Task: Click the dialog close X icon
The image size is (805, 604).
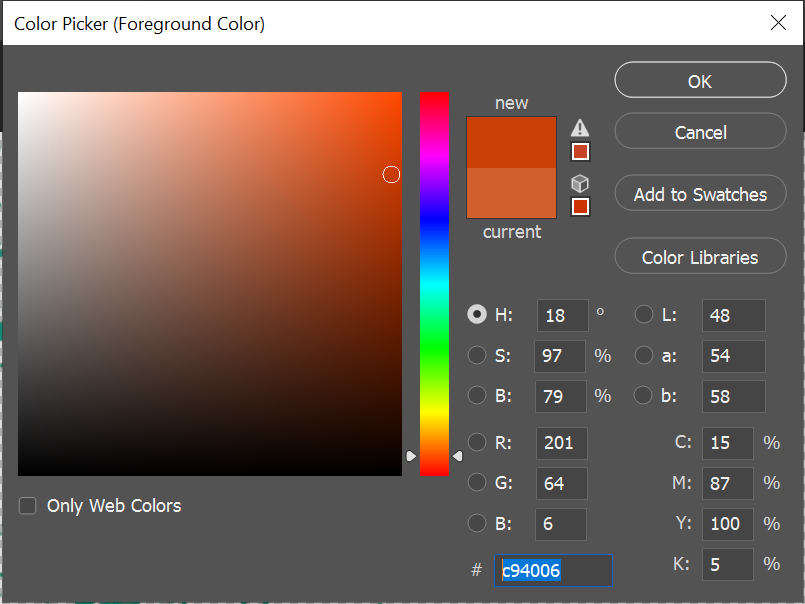Action: point(778,22)
